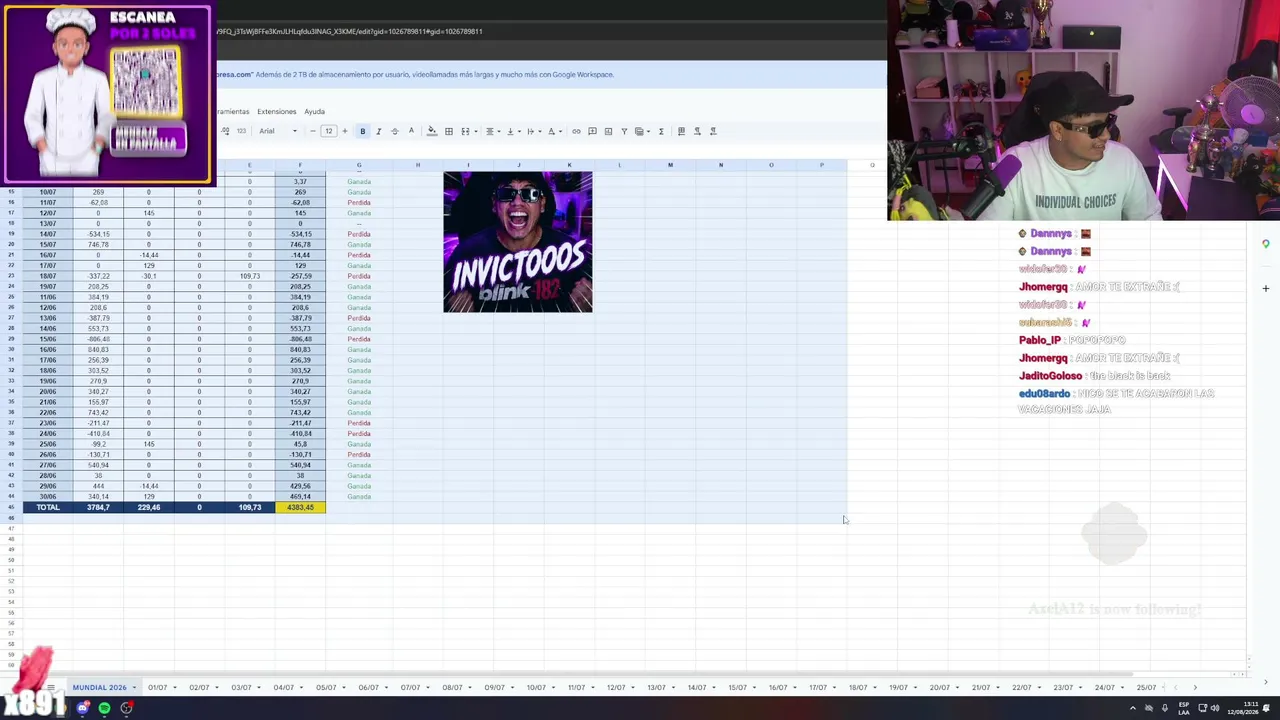Select the yellow total cell 4383,45
The height and width of the screenshot is (720, 1280).
(x=300, y=507)
